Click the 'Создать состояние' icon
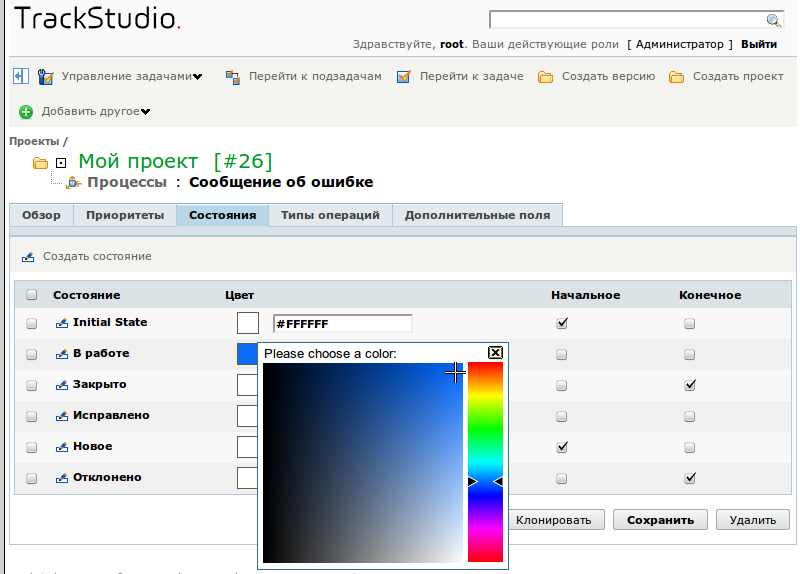Image resolution: width=800 pixels, height=574 pixels. (28, 257)
